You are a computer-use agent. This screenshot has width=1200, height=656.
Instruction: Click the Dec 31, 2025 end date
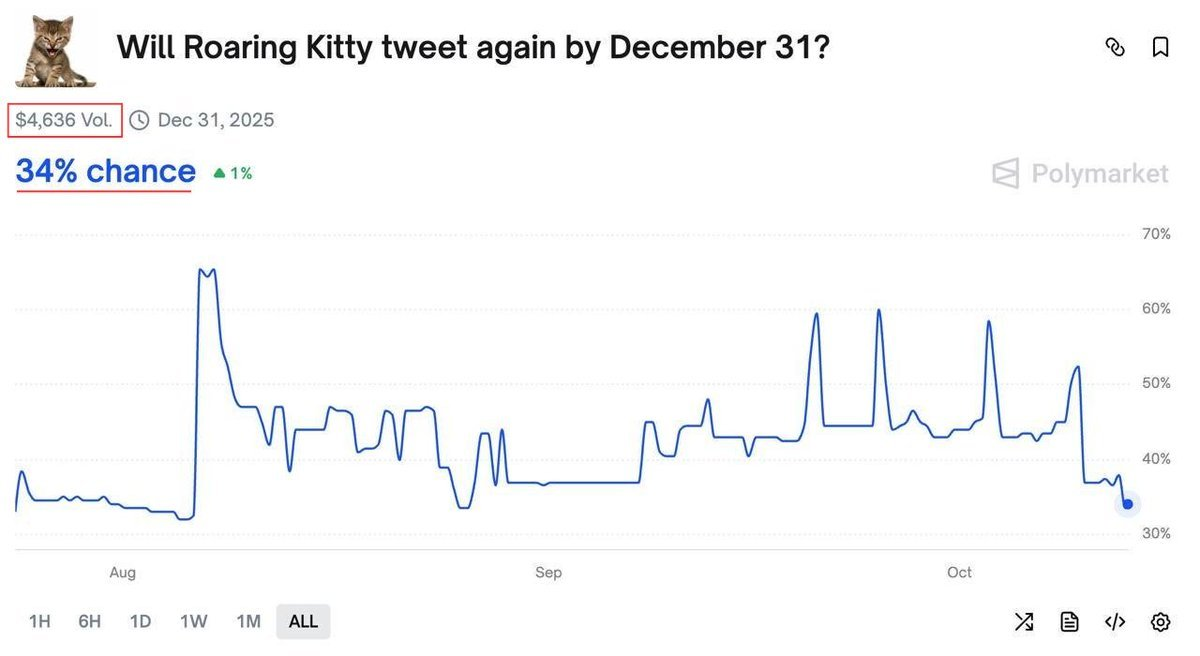215,121
